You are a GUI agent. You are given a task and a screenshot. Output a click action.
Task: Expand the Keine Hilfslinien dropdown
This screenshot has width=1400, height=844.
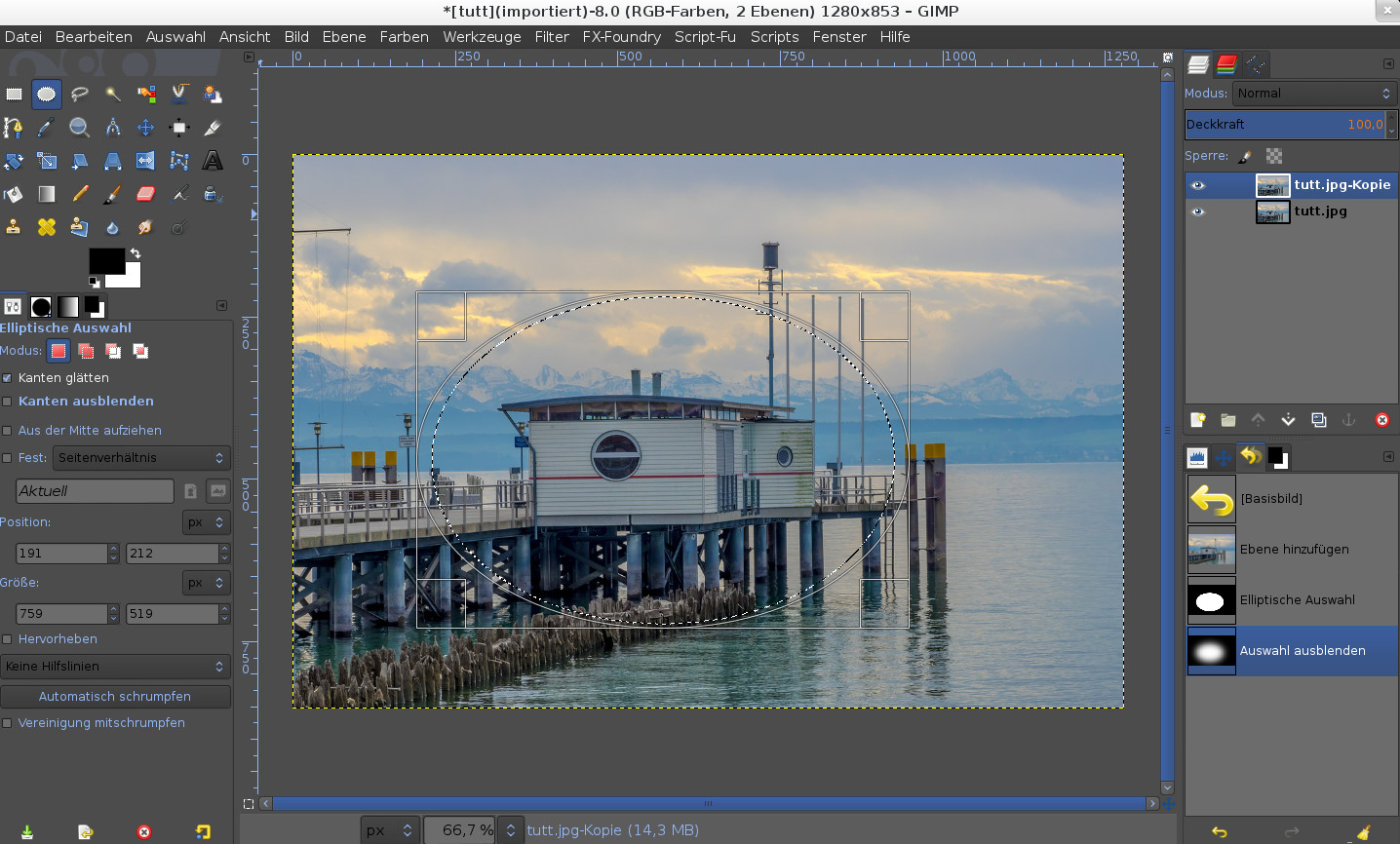[x=115, y=667]
